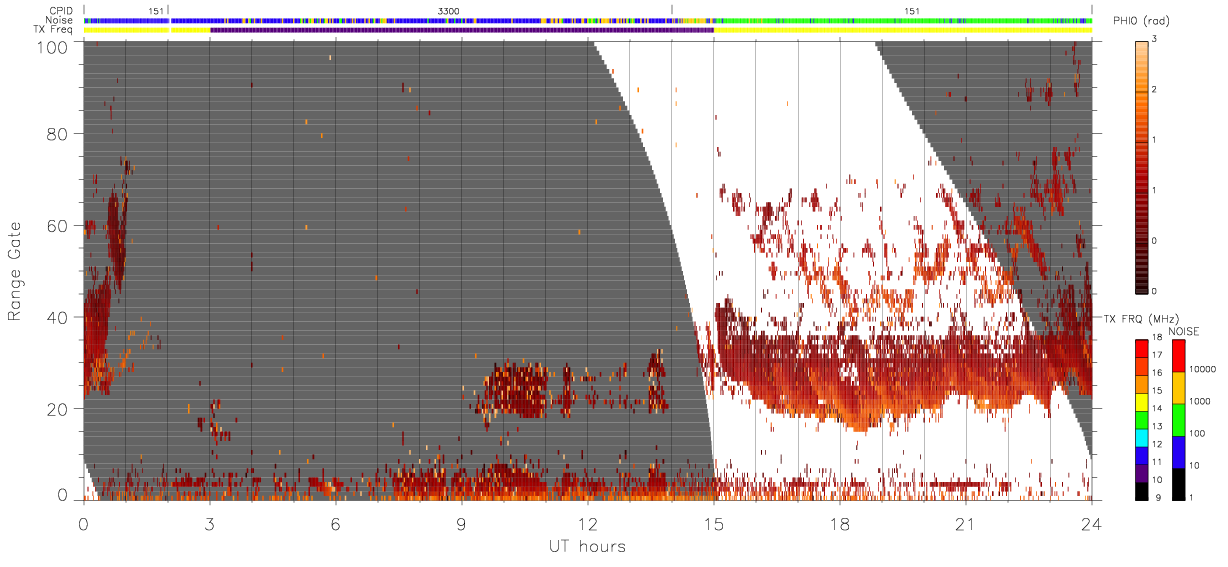Click the 'NOISE' legend title

click(1184, 331)
